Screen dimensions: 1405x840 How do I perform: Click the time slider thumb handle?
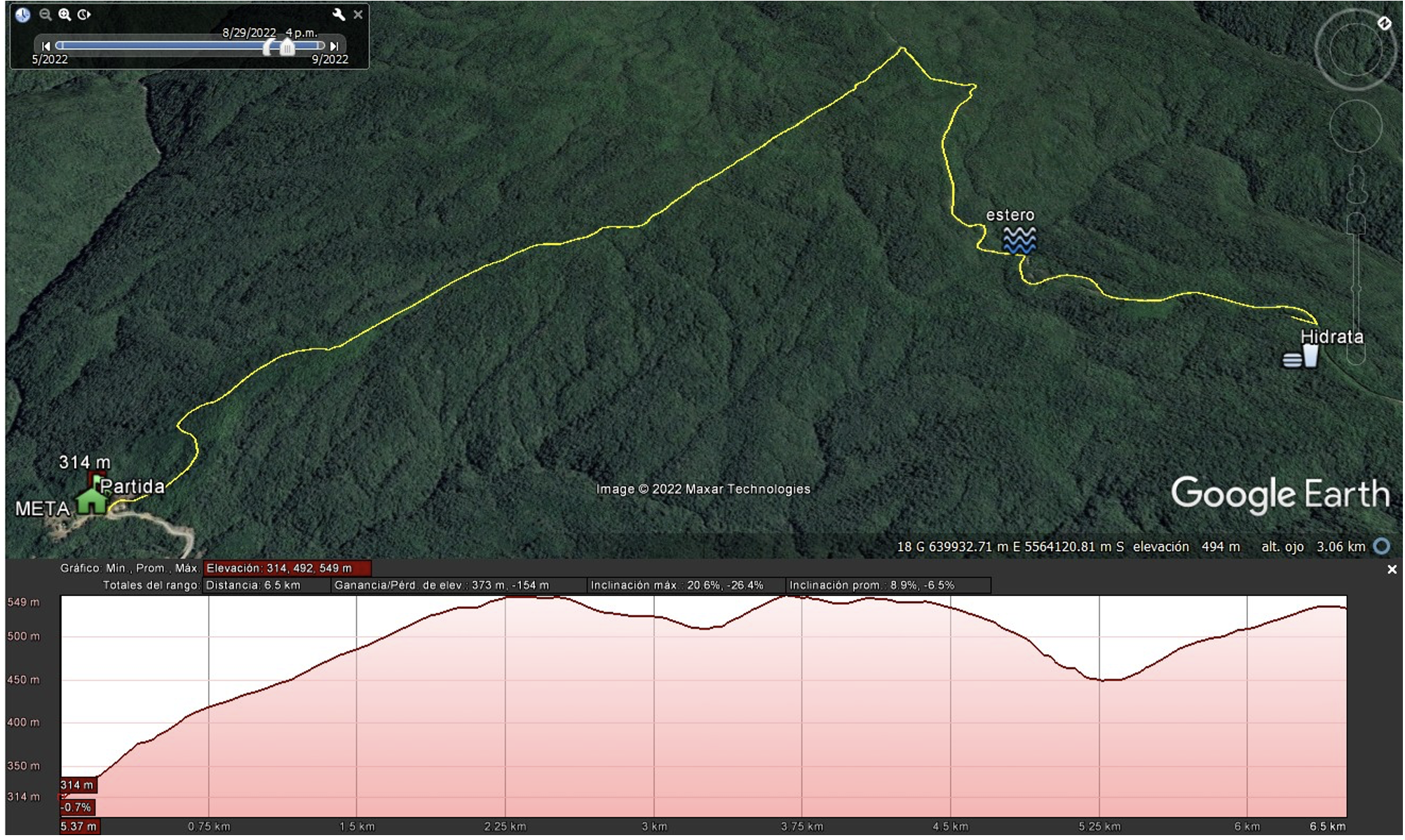tap(287, 47)
